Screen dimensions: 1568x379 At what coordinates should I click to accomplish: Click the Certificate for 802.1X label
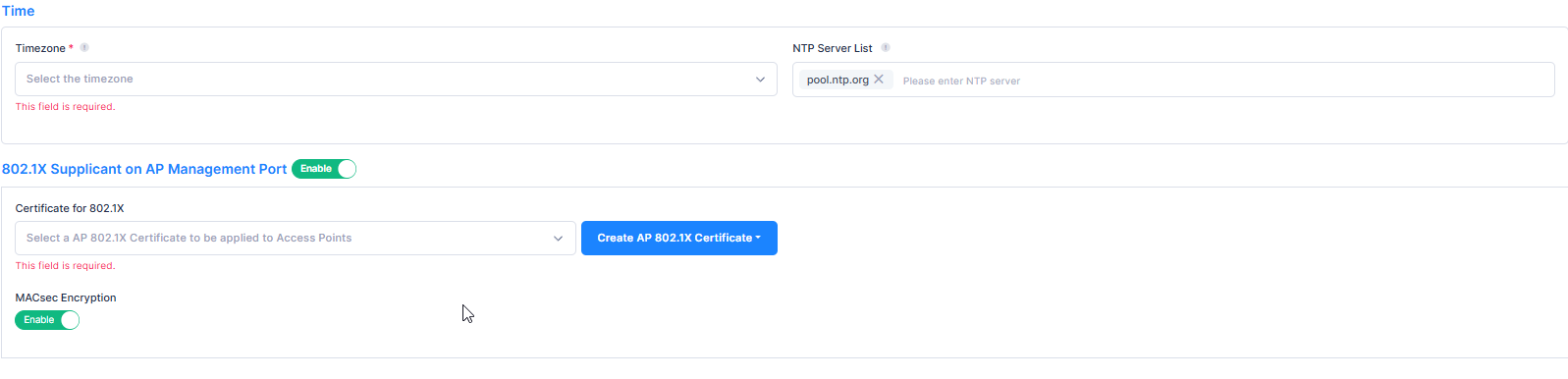click(70, 208)
